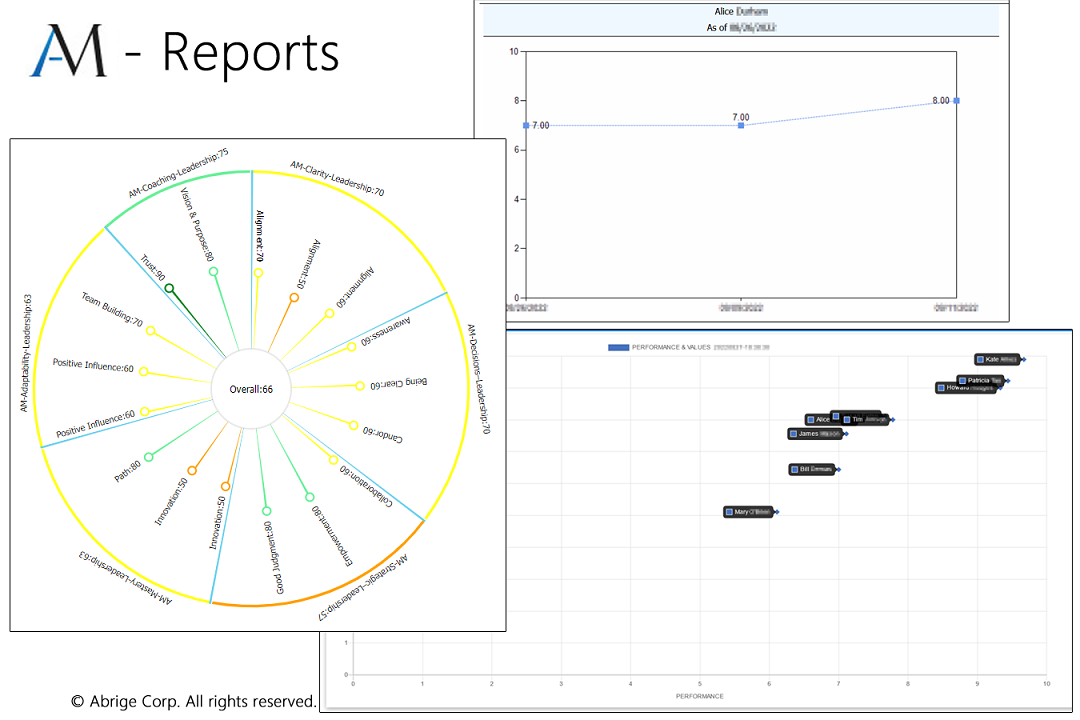Select the Alice Durham line chart title

pos(740,11)
